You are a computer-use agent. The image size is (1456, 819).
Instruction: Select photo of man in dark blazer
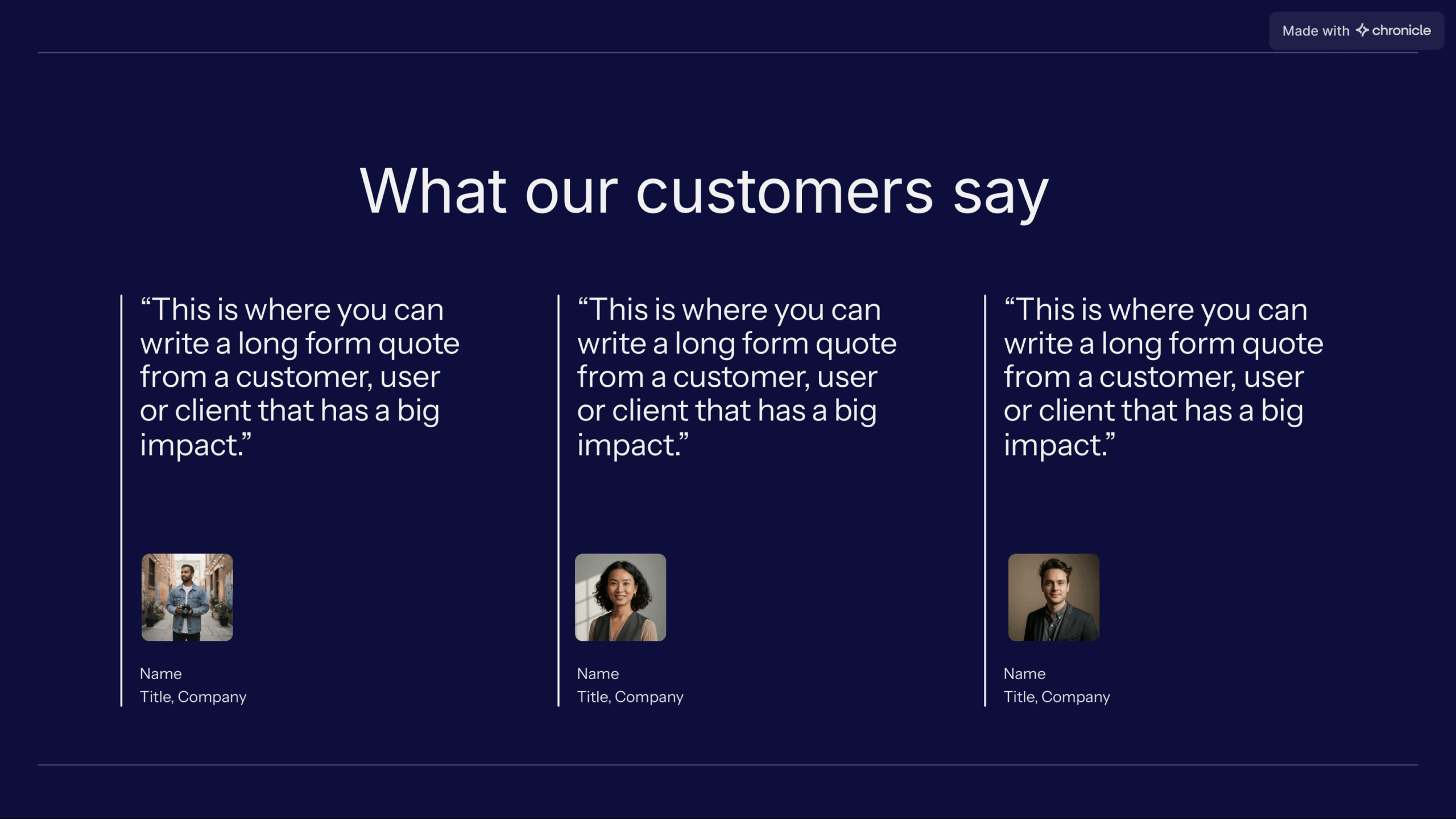tap(1053, 597)
